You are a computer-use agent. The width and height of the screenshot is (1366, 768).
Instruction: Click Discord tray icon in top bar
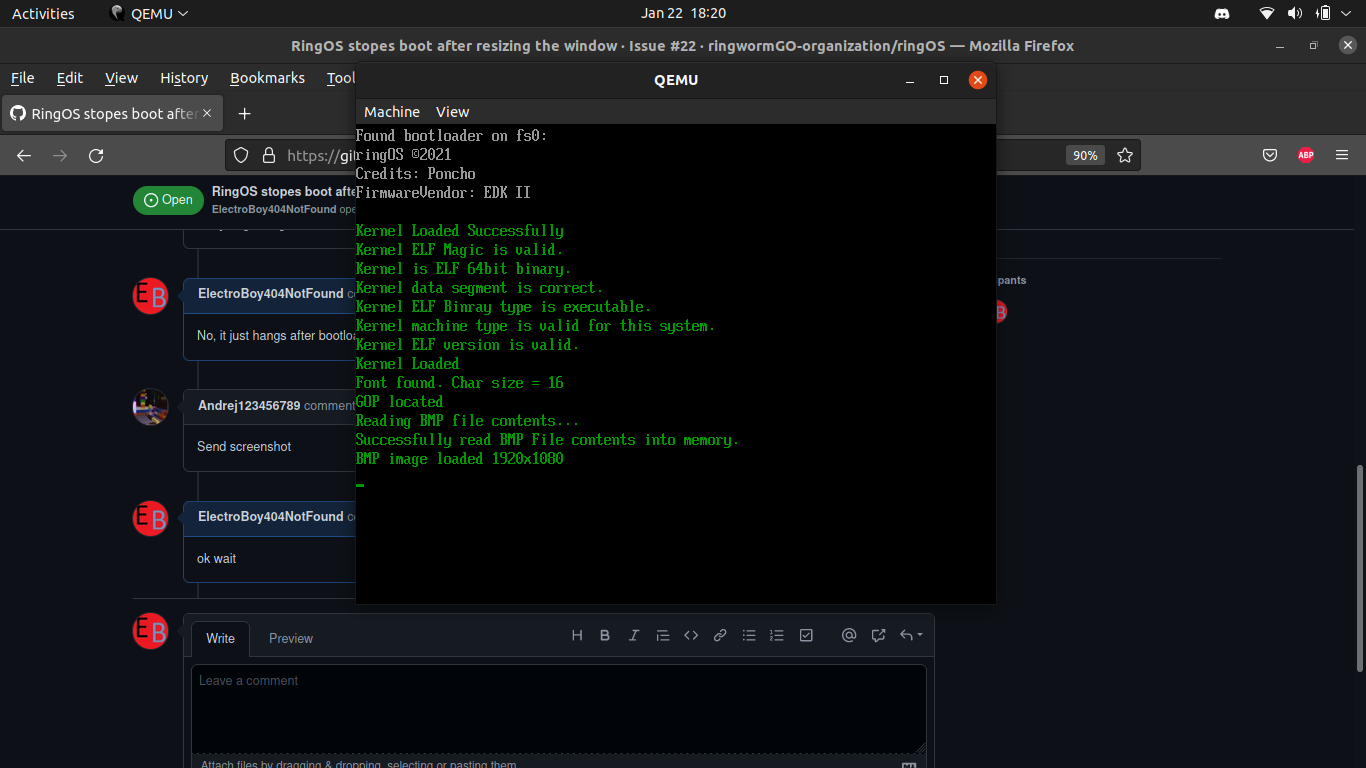click(1222, 13)
